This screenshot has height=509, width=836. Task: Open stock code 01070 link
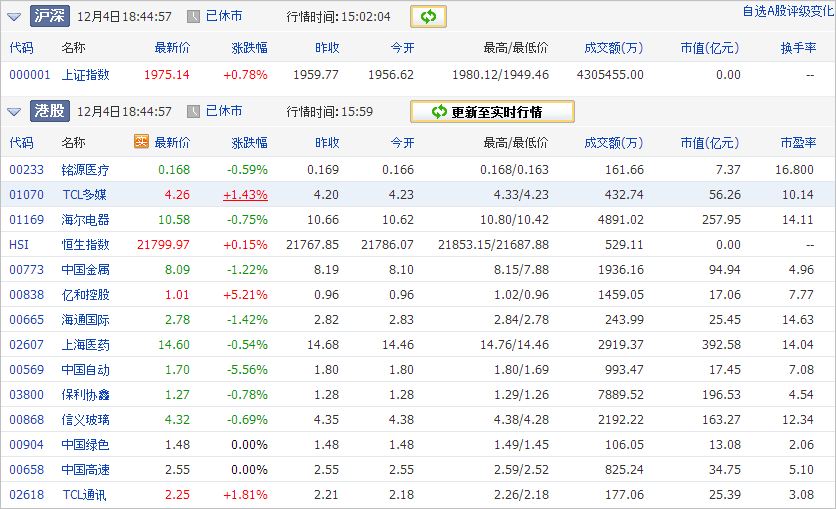tap(26, 195)
